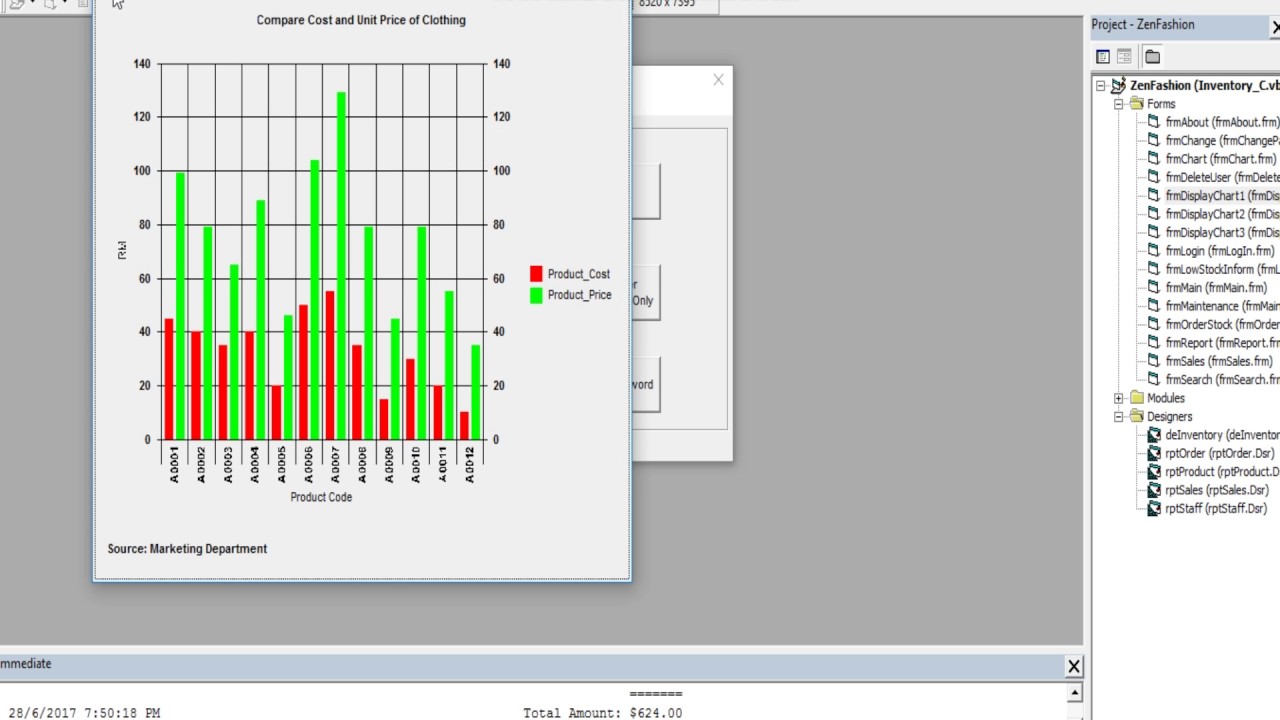Toggle Folders icon in Project explorer
The height and width of the screenshot is (720, 1280).
point(1152,57)
